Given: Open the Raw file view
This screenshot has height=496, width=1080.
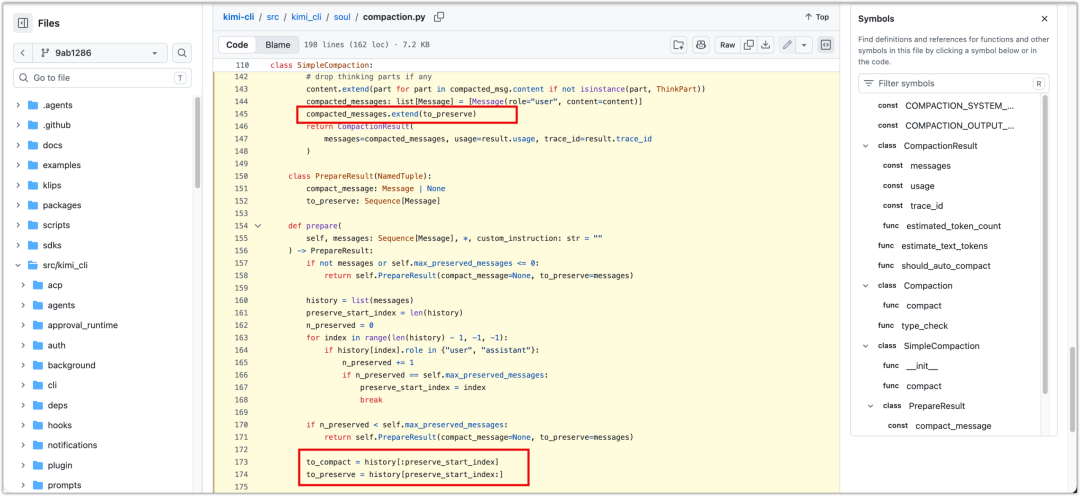Looking at the screenshot, I should point(727,45).
